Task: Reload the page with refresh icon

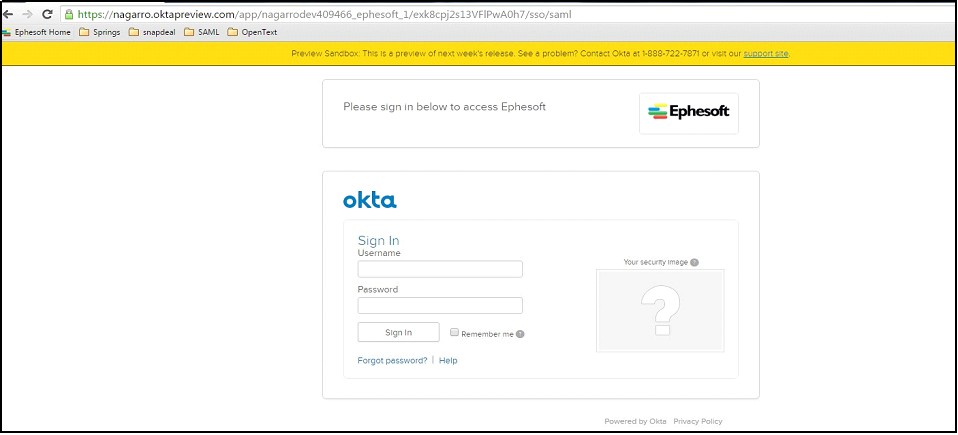Action: (x=47, y=13)
